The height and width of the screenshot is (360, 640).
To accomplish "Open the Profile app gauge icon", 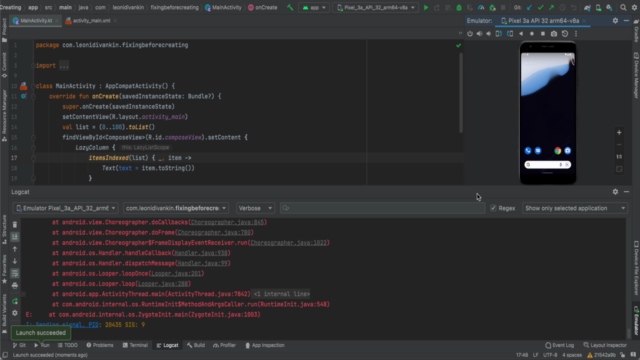I will coord(481,7).
